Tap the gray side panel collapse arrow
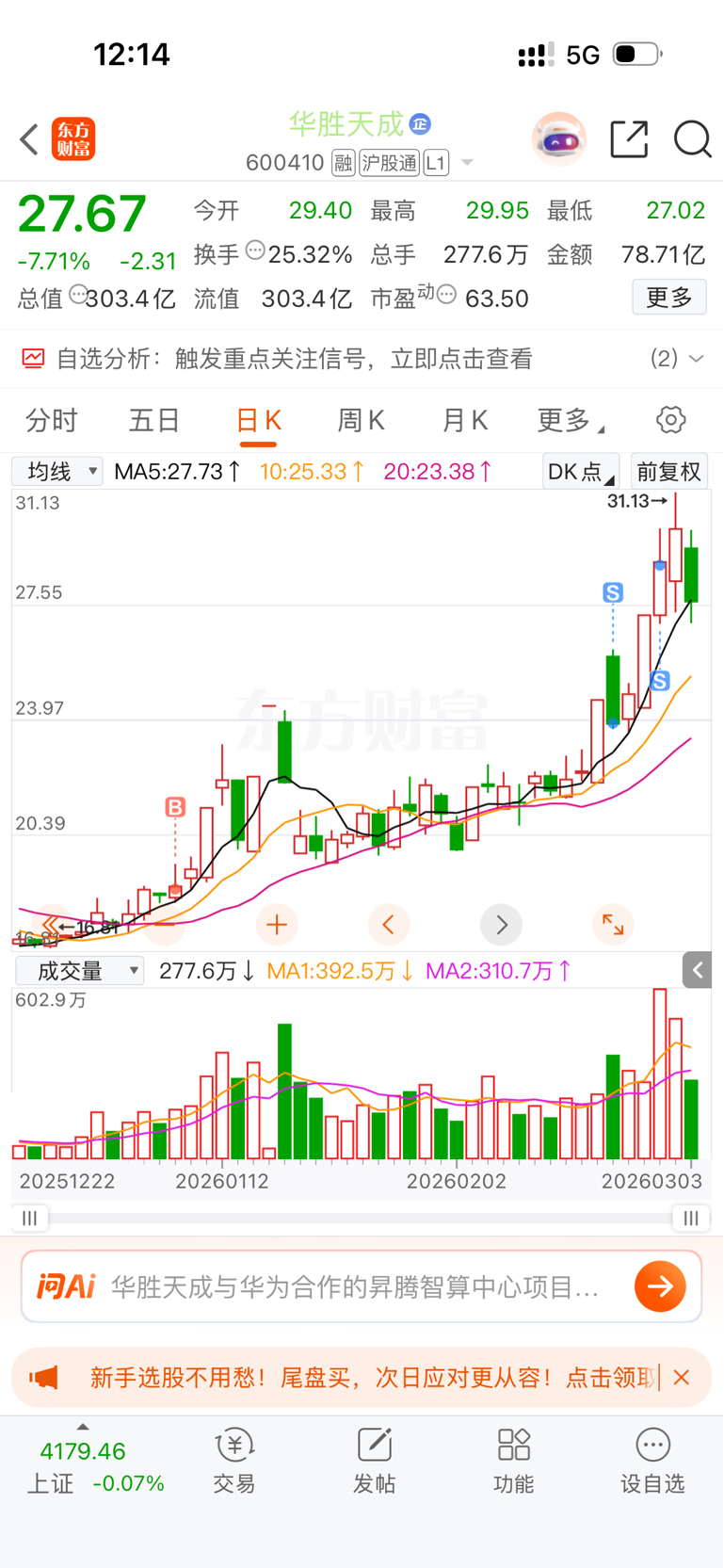This screenshot has height=1568, width=724. (698, 970)
